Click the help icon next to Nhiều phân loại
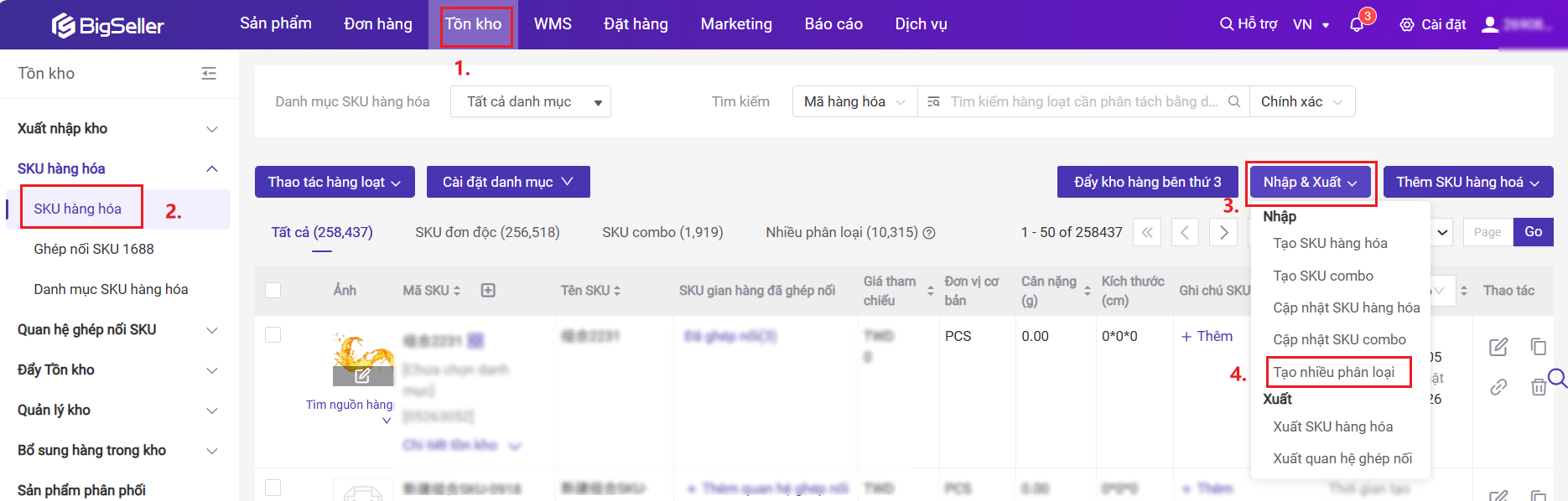Viewport: 1568px width, 501px height. point(929,233)
